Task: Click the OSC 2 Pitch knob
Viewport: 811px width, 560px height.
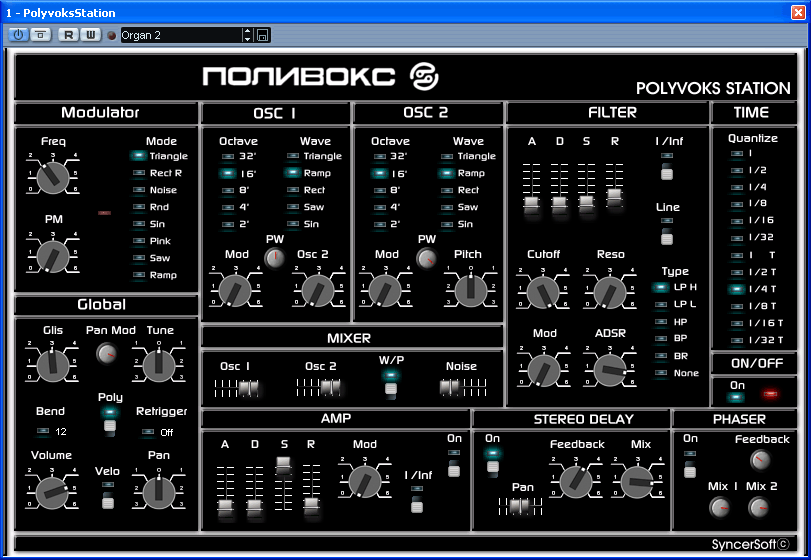Action: [470, 291]
